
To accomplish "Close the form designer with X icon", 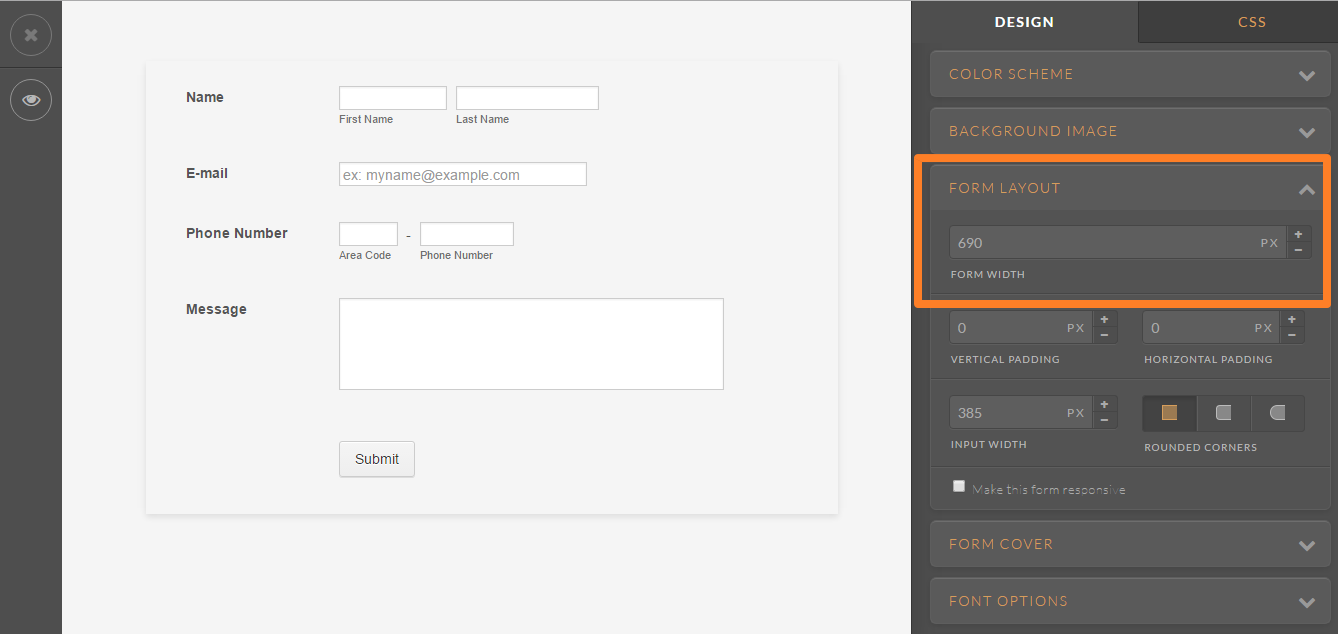I will pos(31,35).
